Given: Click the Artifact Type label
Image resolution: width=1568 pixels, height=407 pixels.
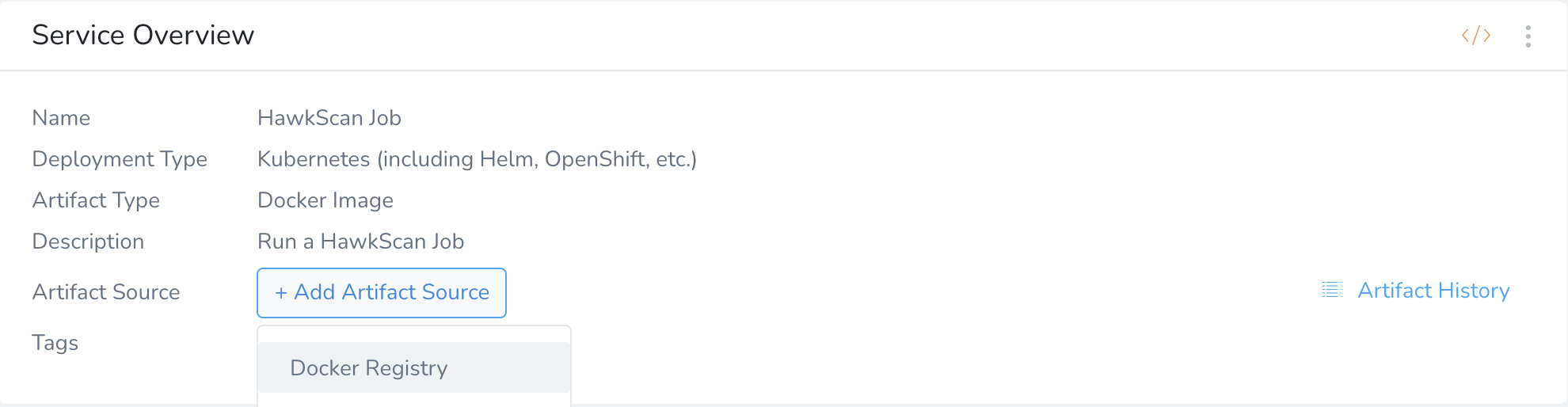Looking at the screenshot, I should tap(96, 200).
